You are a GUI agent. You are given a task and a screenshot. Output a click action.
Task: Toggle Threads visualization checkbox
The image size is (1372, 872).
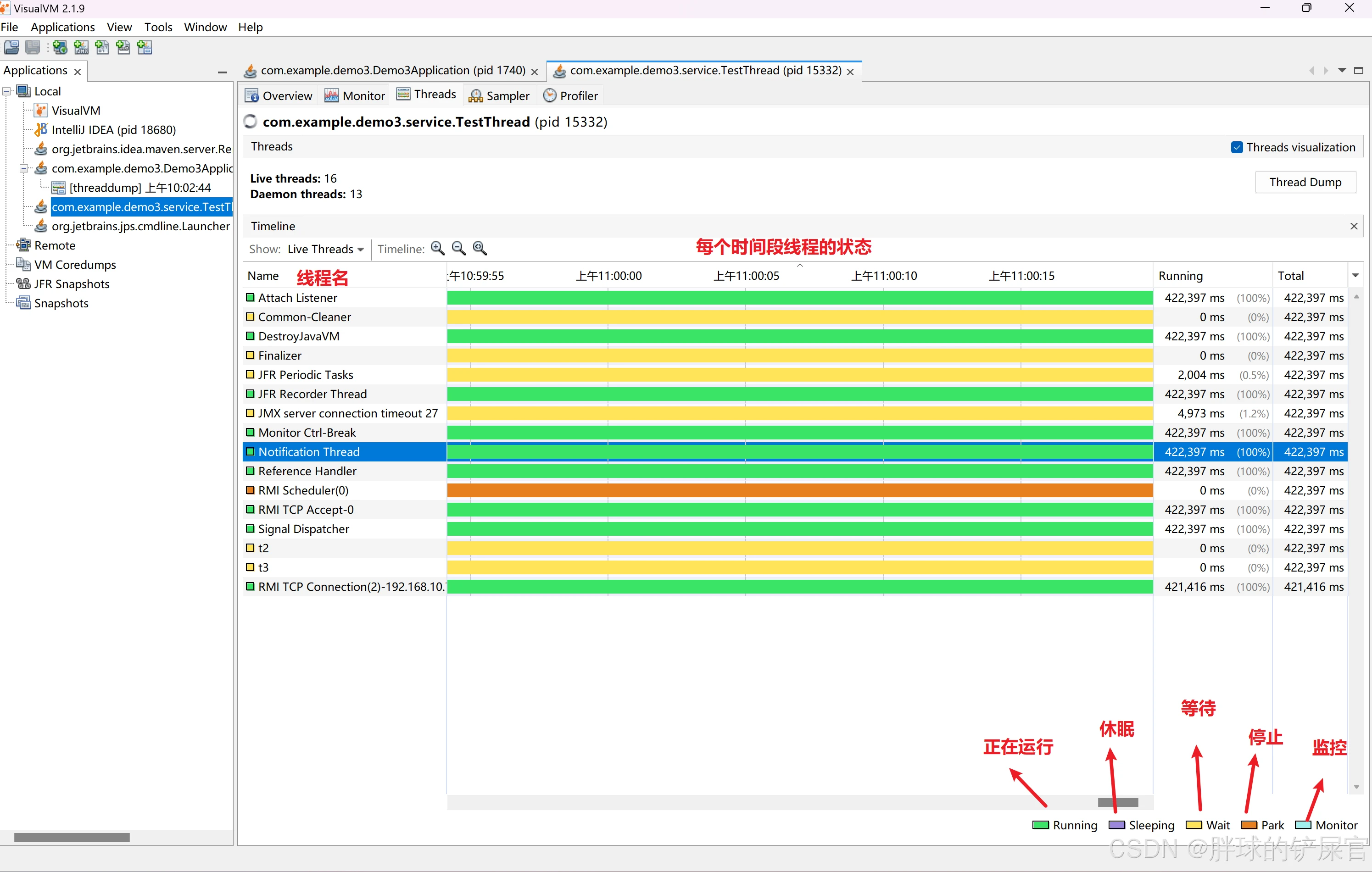[x=1237, y=148]
